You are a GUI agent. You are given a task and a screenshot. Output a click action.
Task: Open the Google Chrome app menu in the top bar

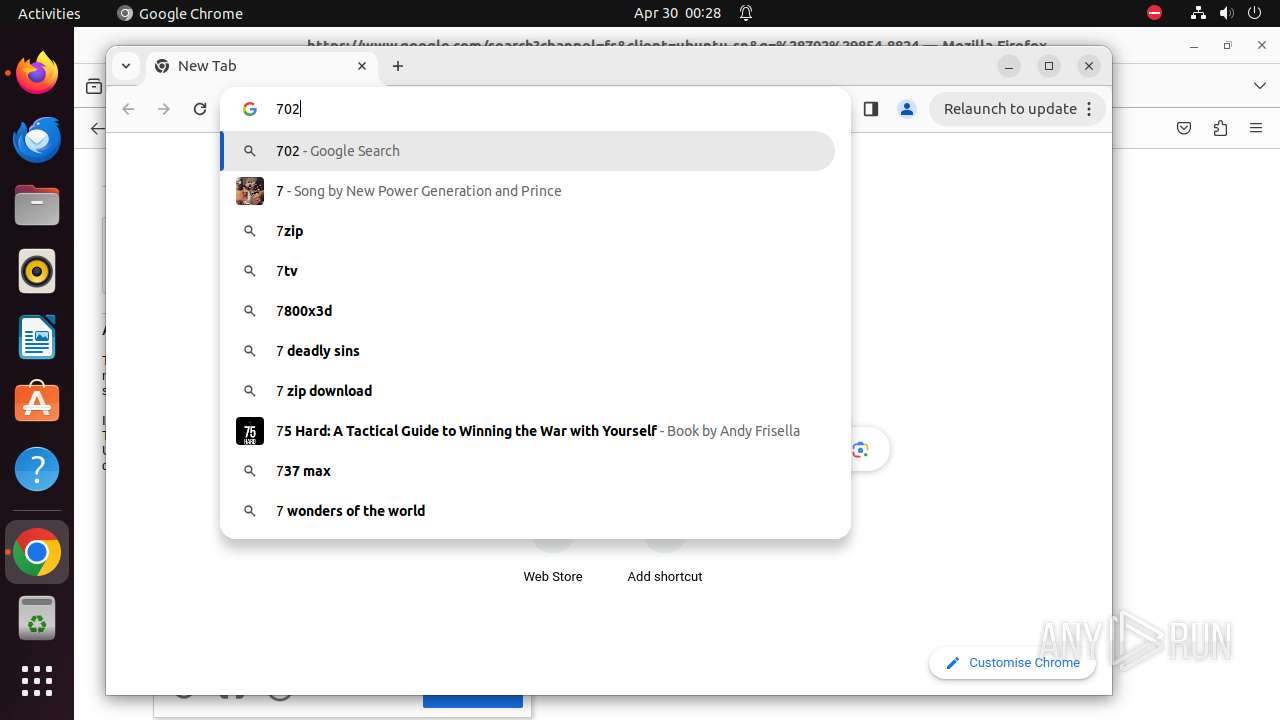coord(180,13)
